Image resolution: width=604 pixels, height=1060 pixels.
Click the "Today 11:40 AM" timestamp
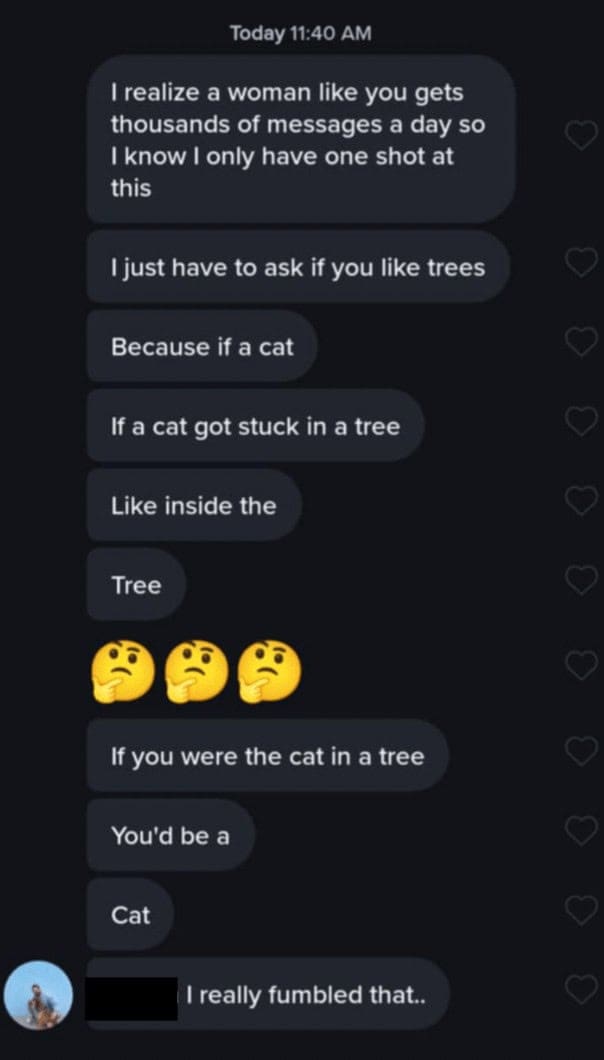click(x=301, y=33)
